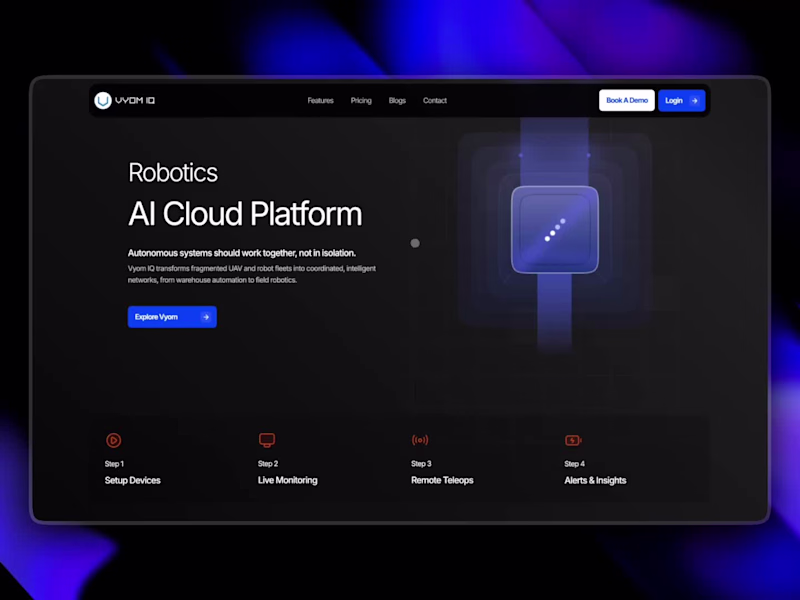Image resolution: width=800 pixels, height=600 pixels.
Task: Click the Step 4 label
Action: 574,464
